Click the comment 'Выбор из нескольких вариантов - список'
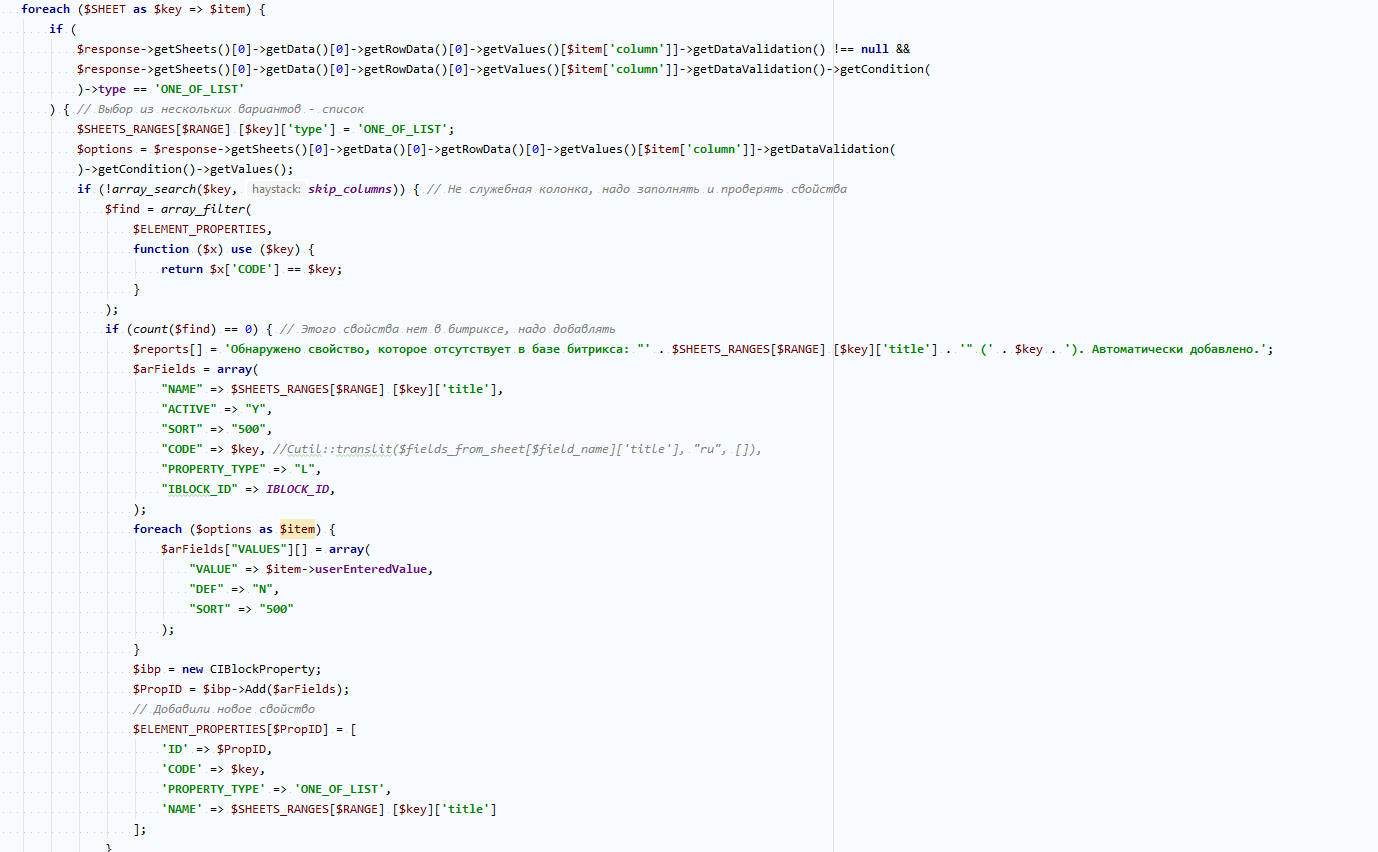Image resolution: width=1378 pixels, height=852 pixels. point(220,109)
